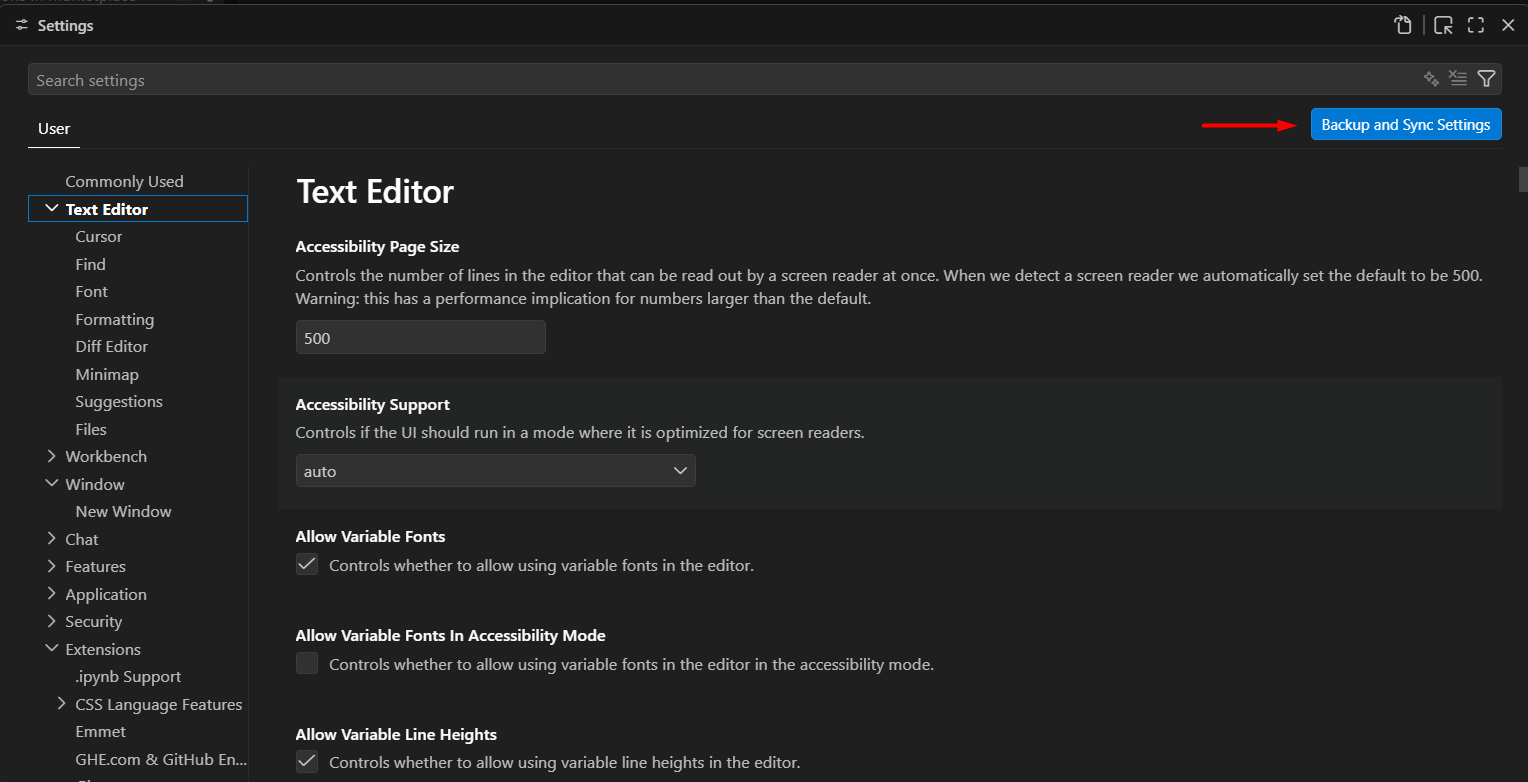Select New Window under Window
The width and height of the screenshot is (1528, 782).
(124, 511)
